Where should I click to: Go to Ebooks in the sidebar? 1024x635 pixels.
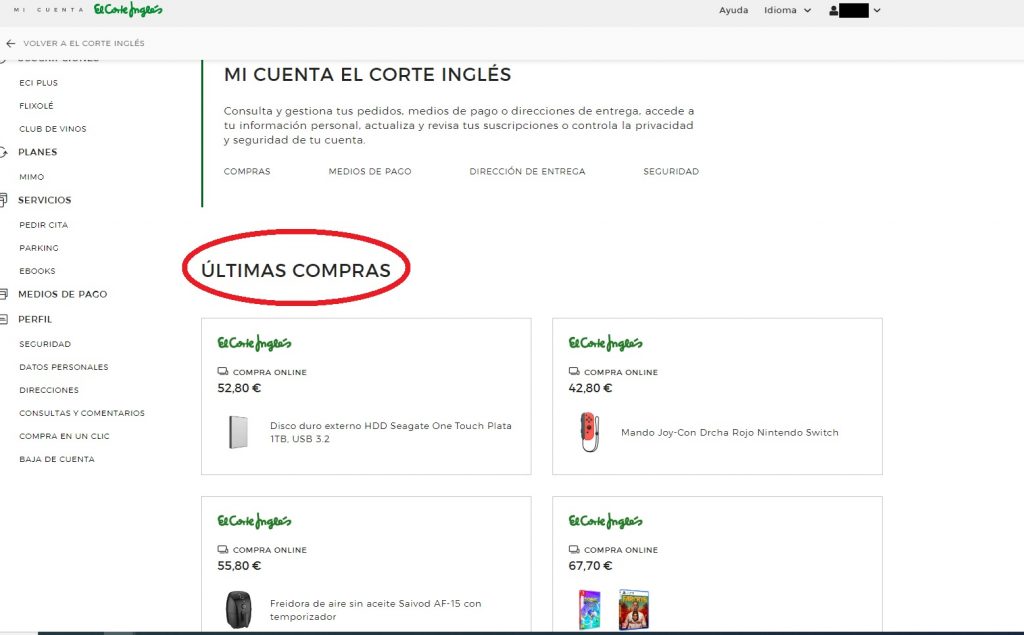coord(37,271)
